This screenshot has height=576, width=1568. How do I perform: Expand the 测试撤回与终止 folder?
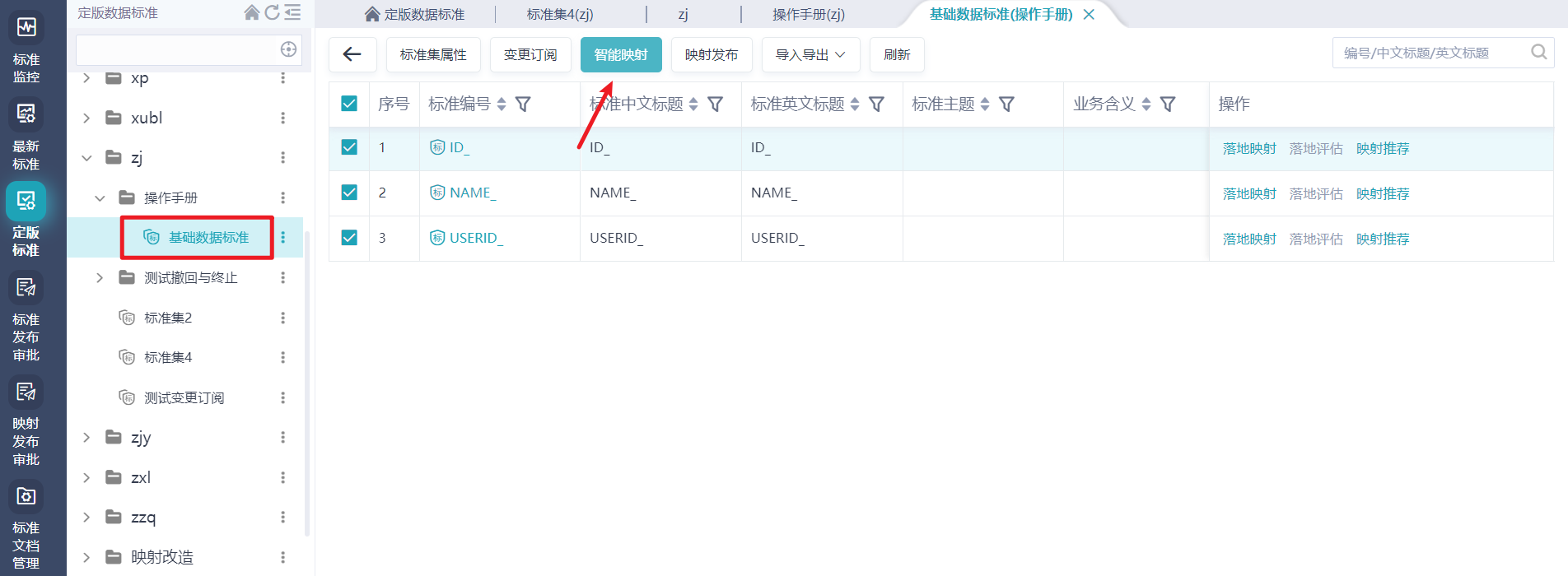pyautogui.click(x=100, y=278)
